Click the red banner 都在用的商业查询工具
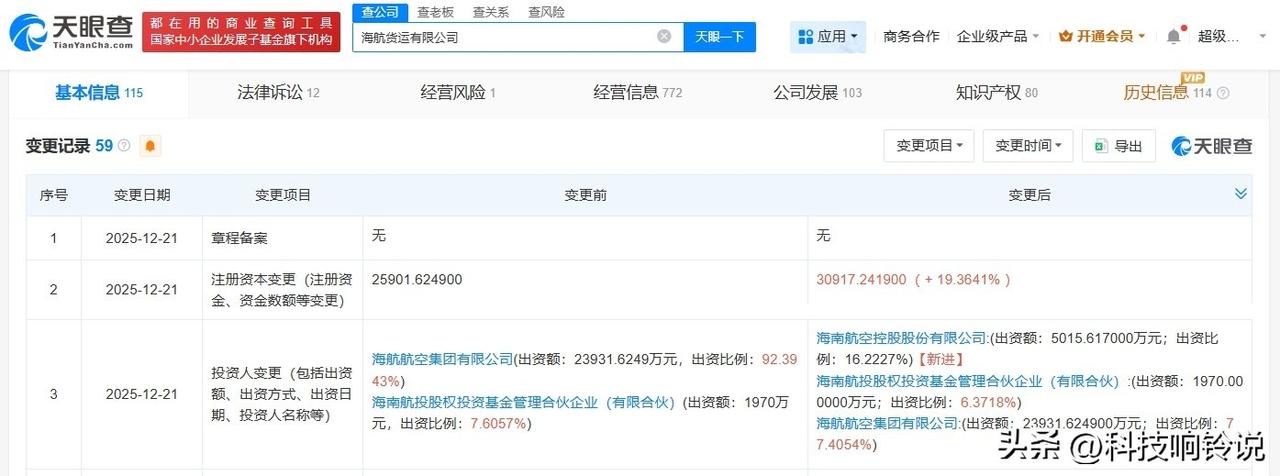1280x476 pixels. (x=242, y=33)
